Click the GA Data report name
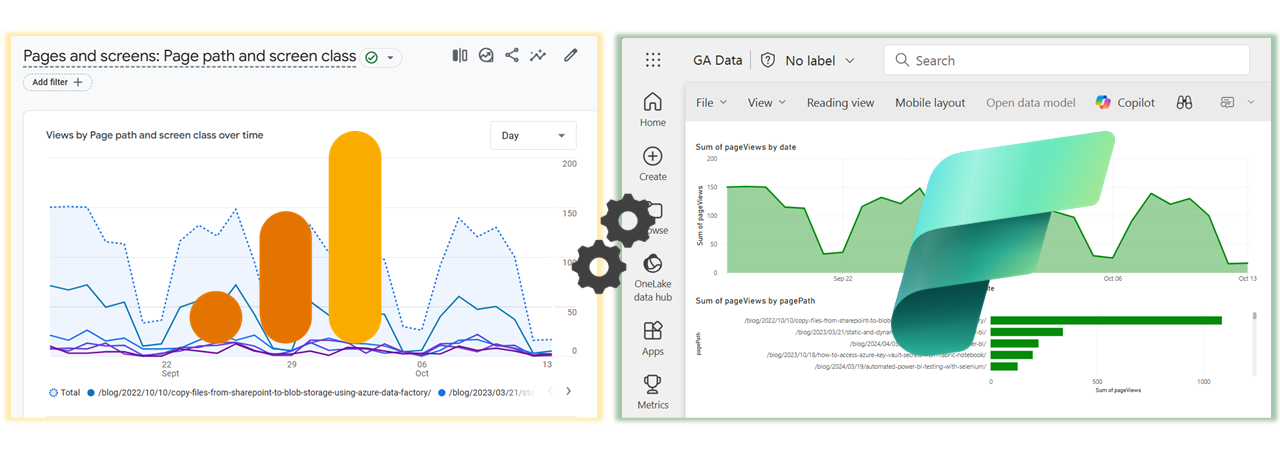 (x=718, y=60)
